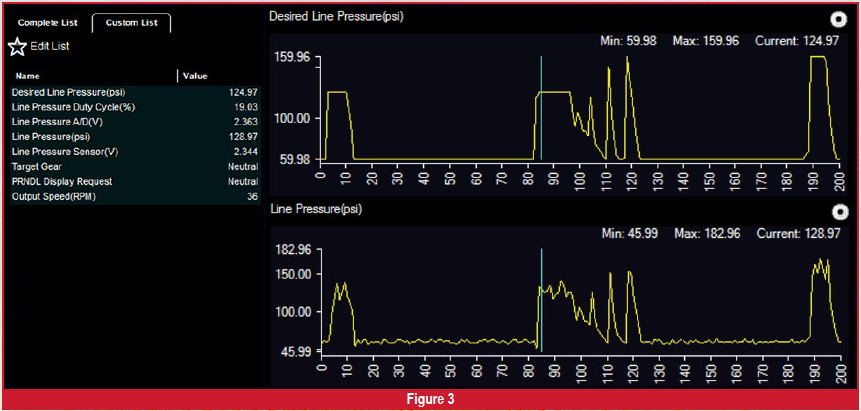Open settings icon for Line Pressure graph
This screenshot has width=861, height=411.
(x=839, y=211)
